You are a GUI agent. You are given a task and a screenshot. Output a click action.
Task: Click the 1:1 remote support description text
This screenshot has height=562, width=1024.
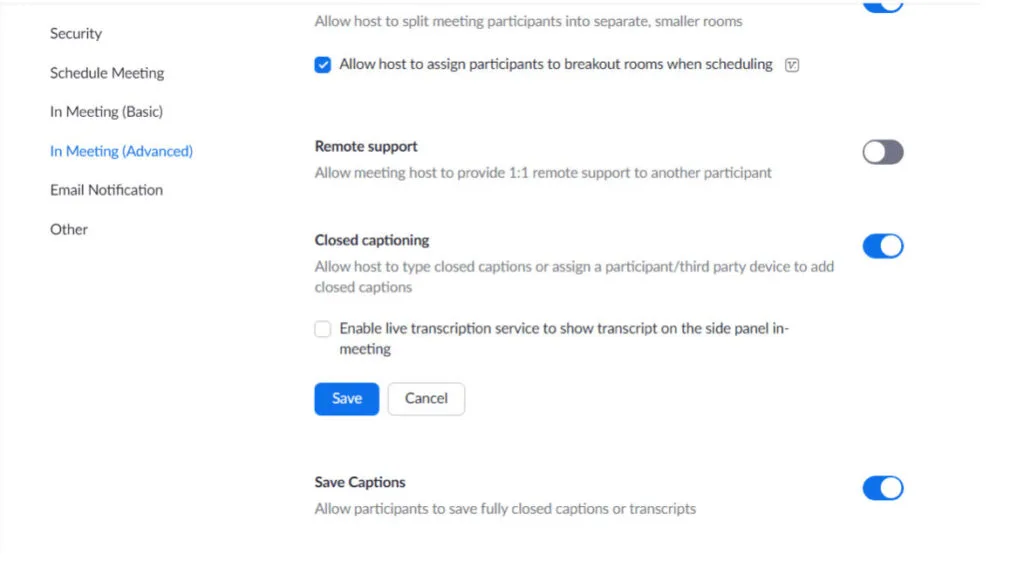[543, 173]
